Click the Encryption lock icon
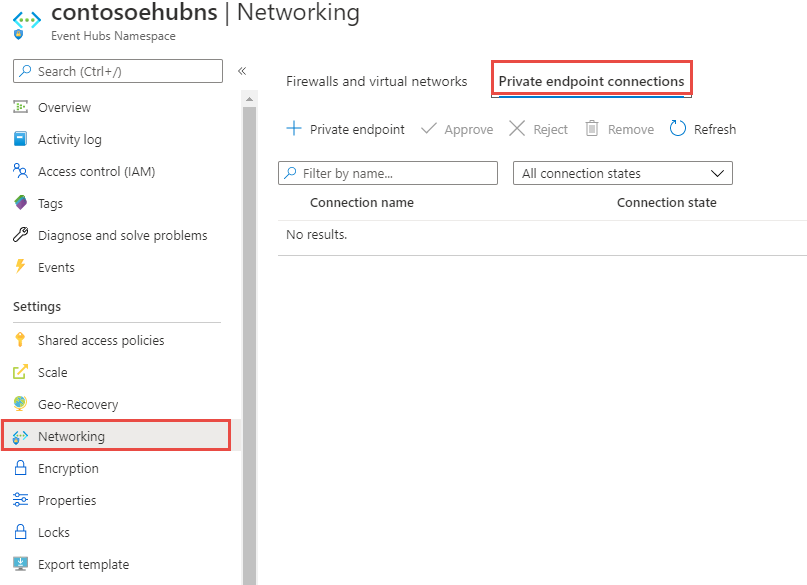The width and height of the screenshot is (807, 585). (22, 468)
